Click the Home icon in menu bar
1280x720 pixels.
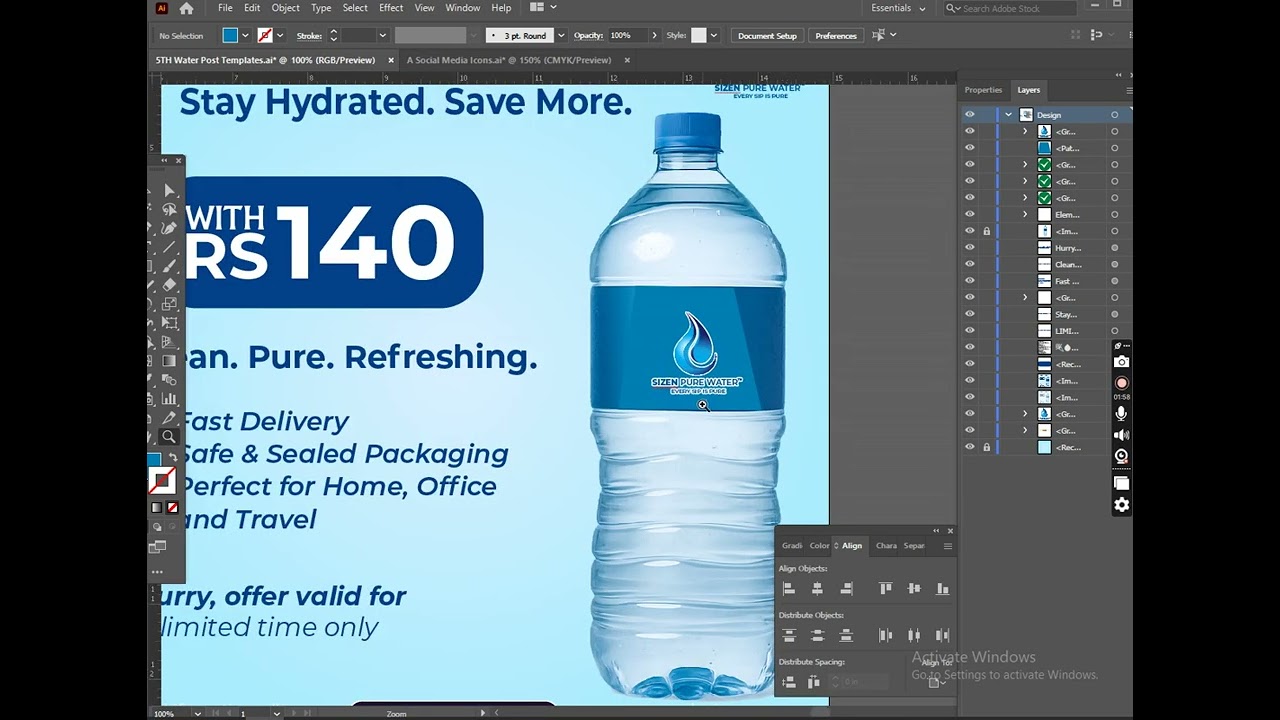tap(186, 8)
